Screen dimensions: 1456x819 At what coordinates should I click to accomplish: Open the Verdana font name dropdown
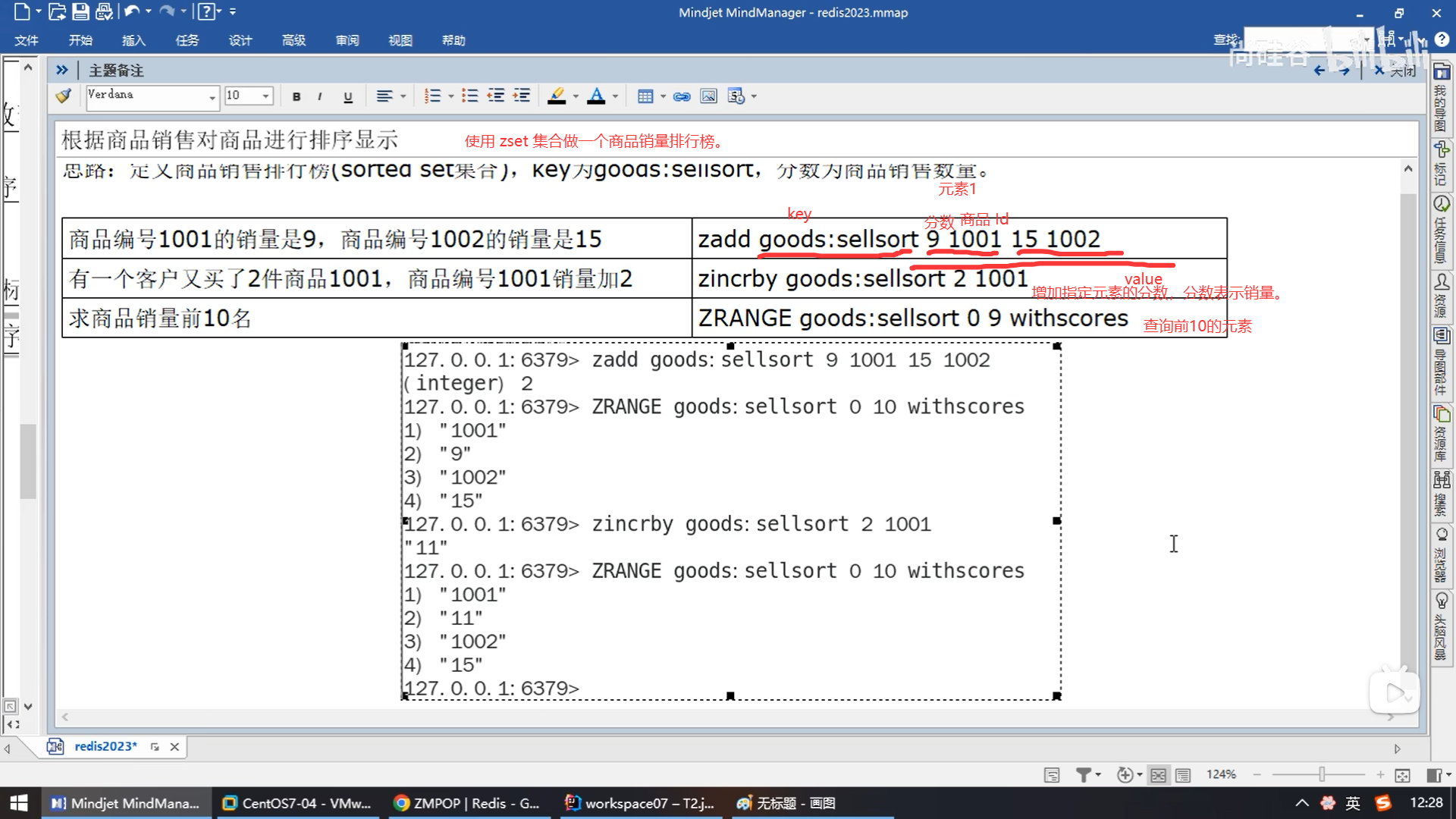click(x=212, y=96)
